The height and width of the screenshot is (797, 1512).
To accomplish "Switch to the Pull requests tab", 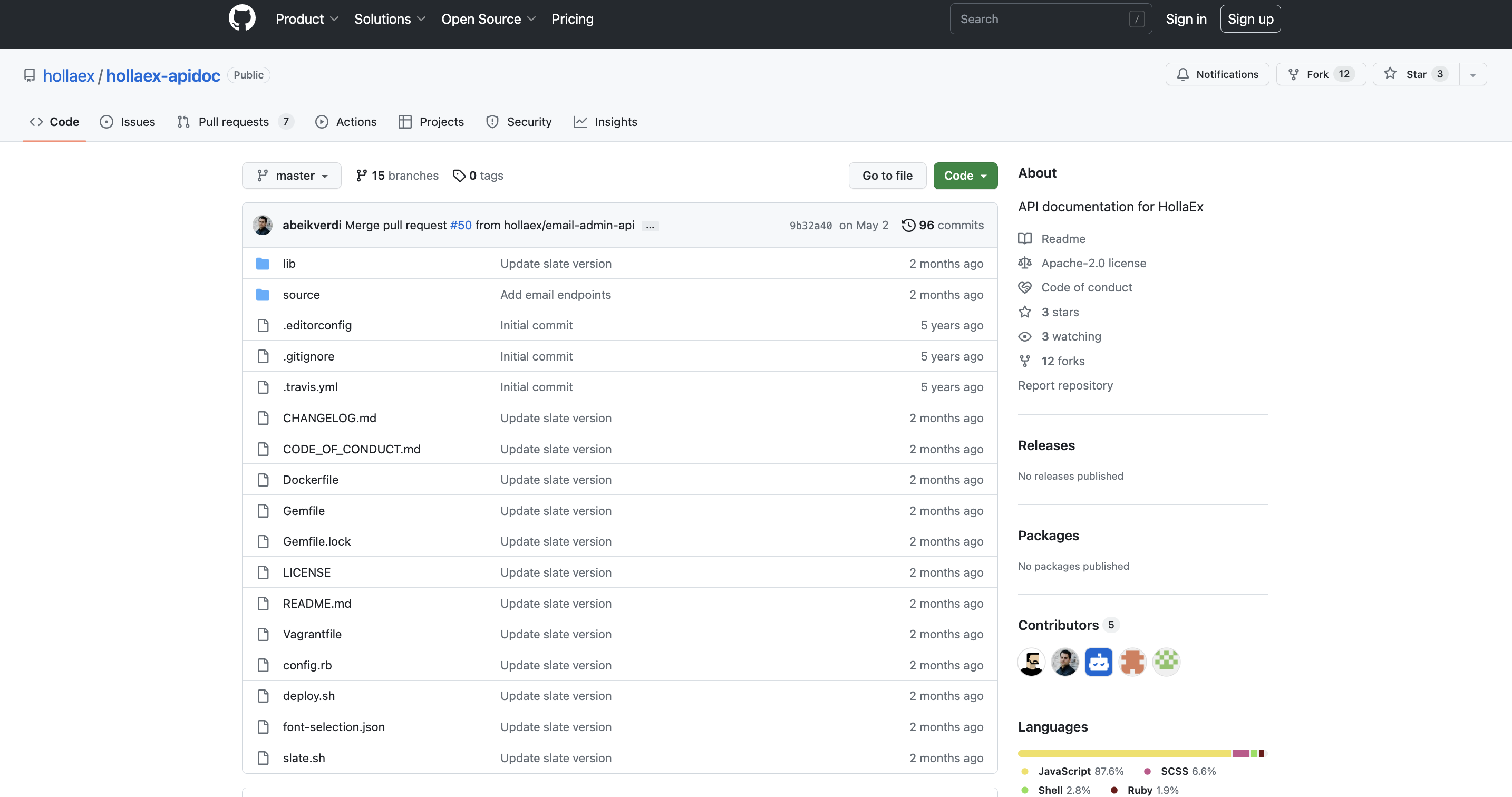I will click(234, 121).
